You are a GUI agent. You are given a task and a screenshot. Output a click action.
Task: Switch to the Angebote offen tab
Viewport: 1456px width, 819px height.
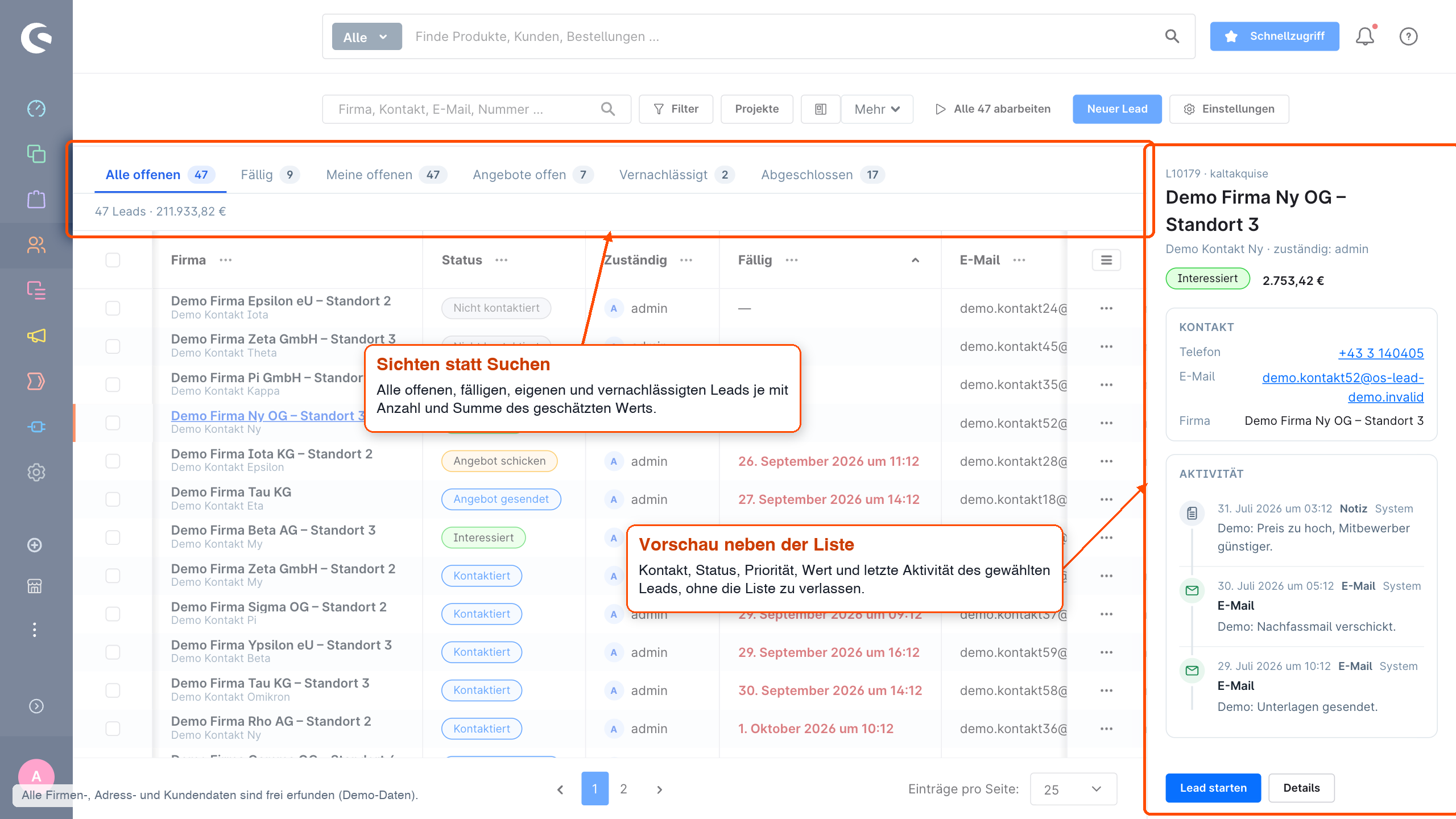(x=532, y=175)
